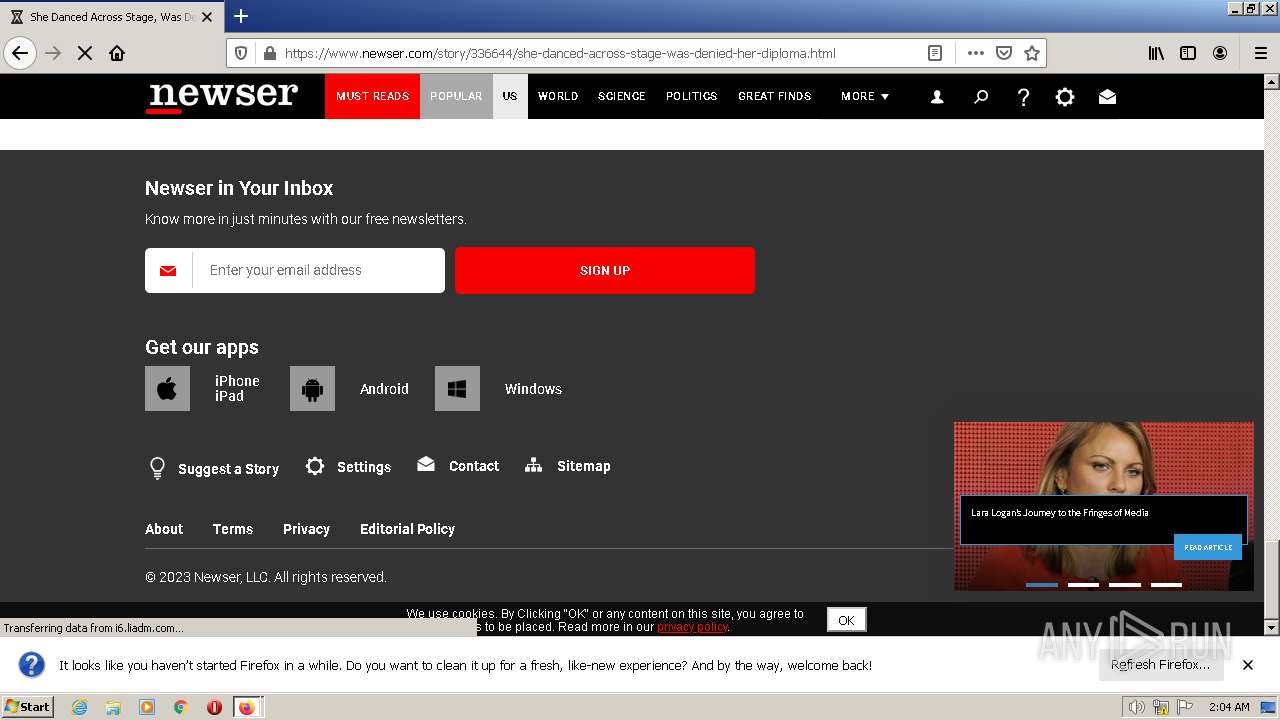Open the Suggest a Story link

(228, 469)
